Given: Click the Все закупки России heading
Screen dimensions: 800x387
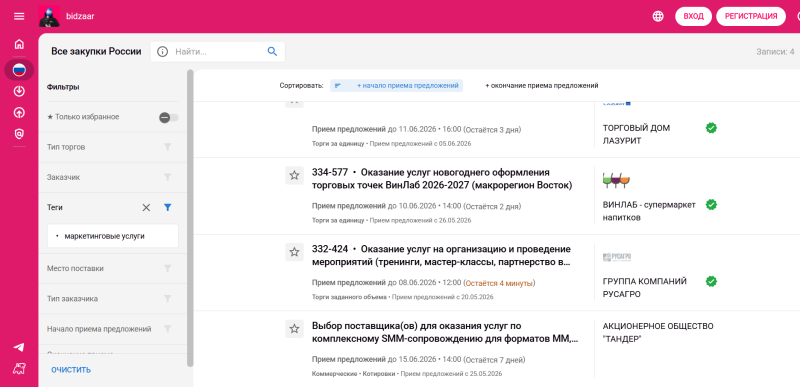Looking at the screenshot, I should pos(96,51).
